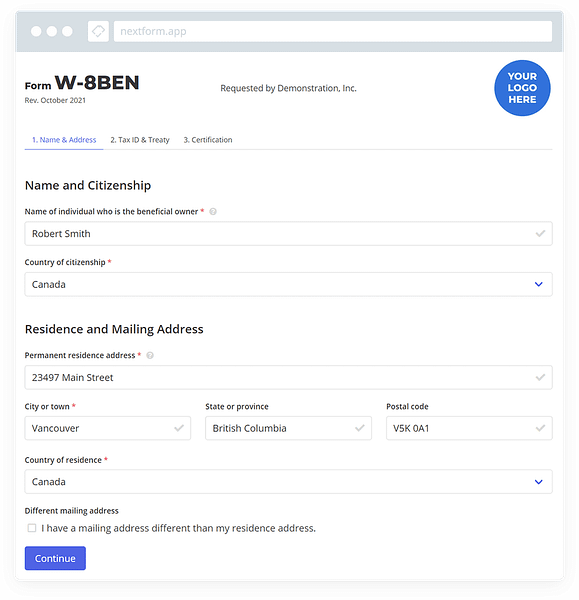The image size is (579, 600).
Task: Edit the Permanent residence address field
Action: 289,377
